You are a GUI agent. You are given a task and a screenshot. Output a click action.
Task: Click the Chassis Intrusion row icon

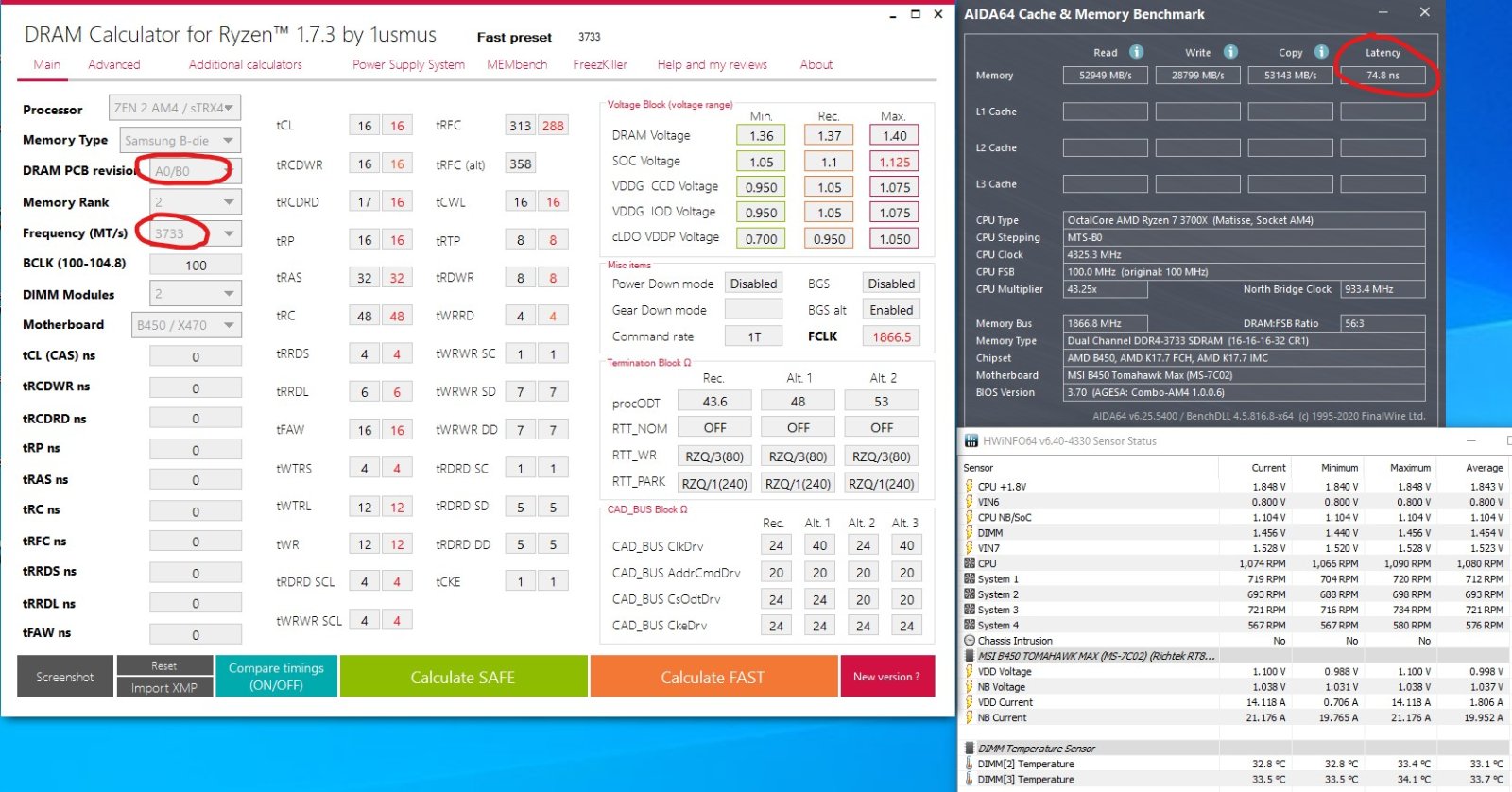point(969,641)
